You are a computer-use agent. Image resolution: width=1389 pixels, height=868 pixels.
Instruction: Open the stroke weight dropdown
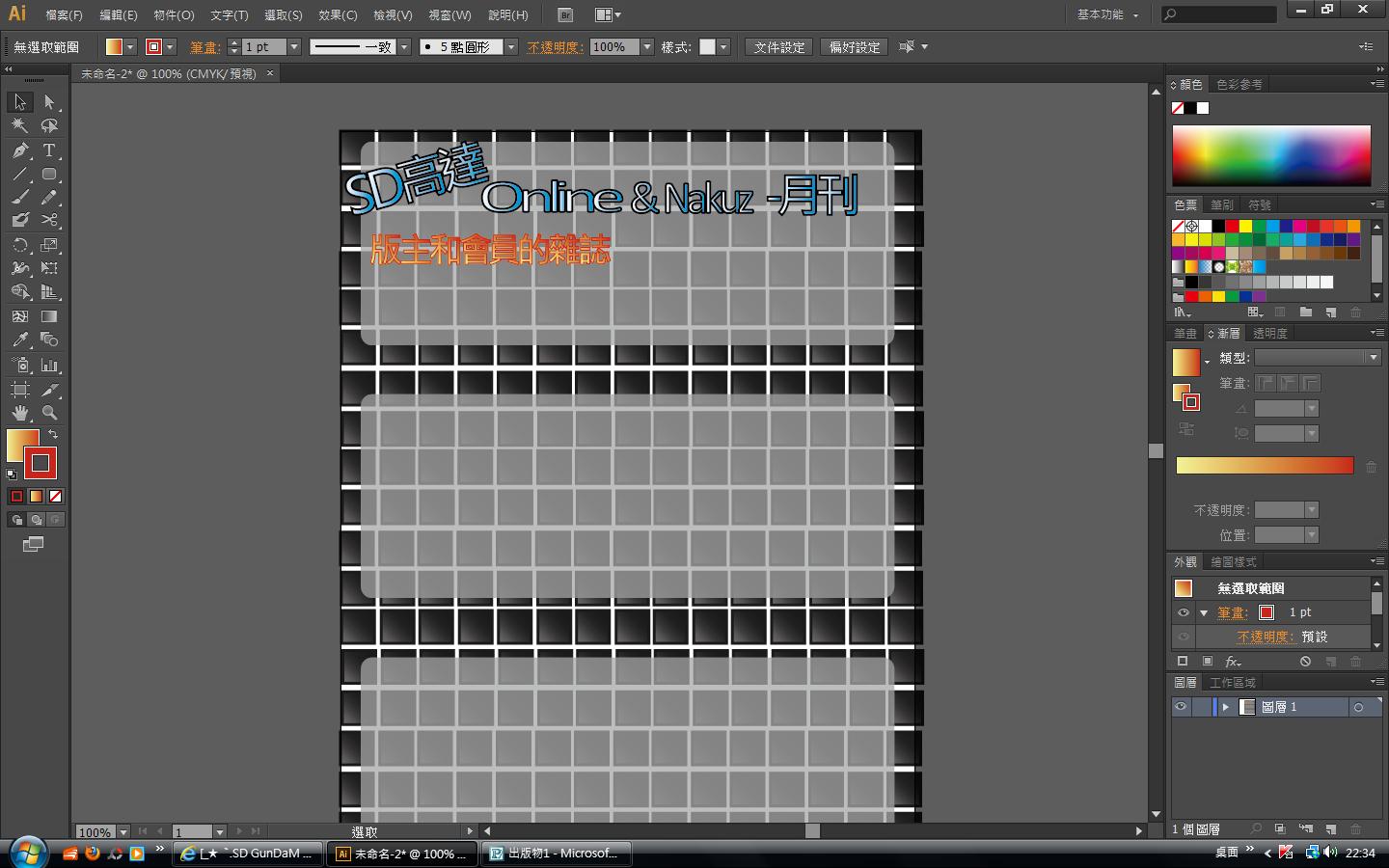point(294,47)
